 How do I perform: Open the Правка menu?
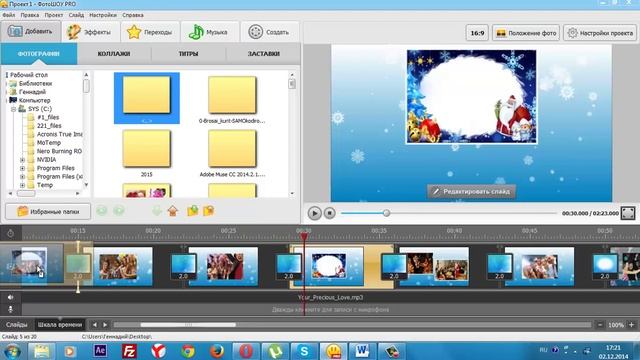coord(30,15)
